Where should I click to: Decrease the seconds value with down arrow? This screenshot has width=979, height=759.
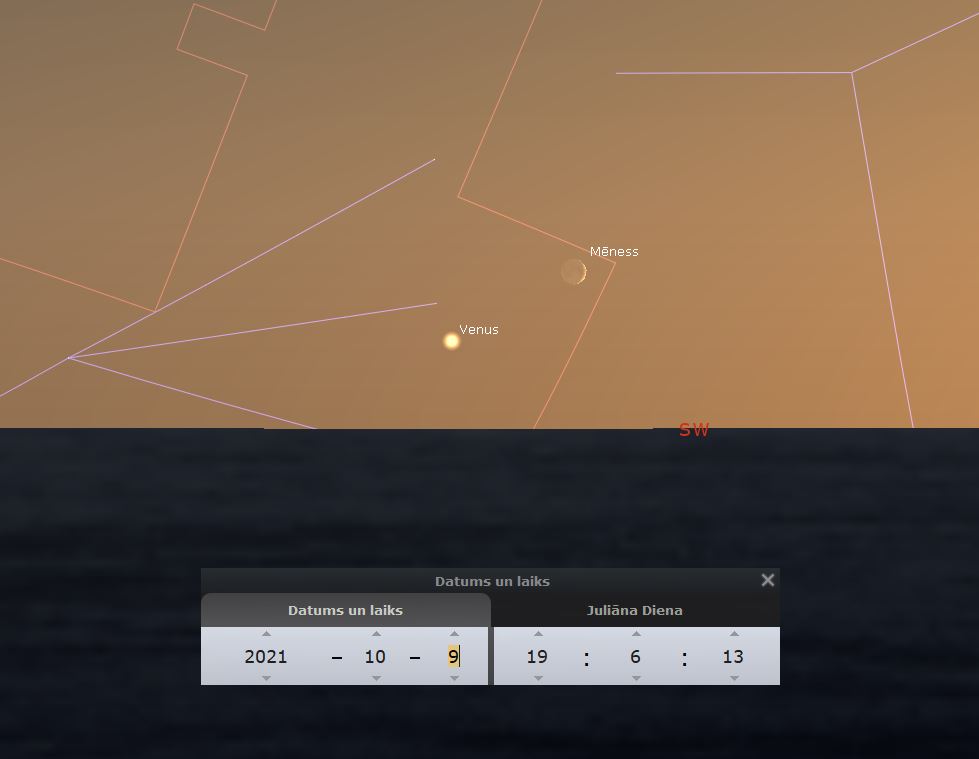point(734,678)
